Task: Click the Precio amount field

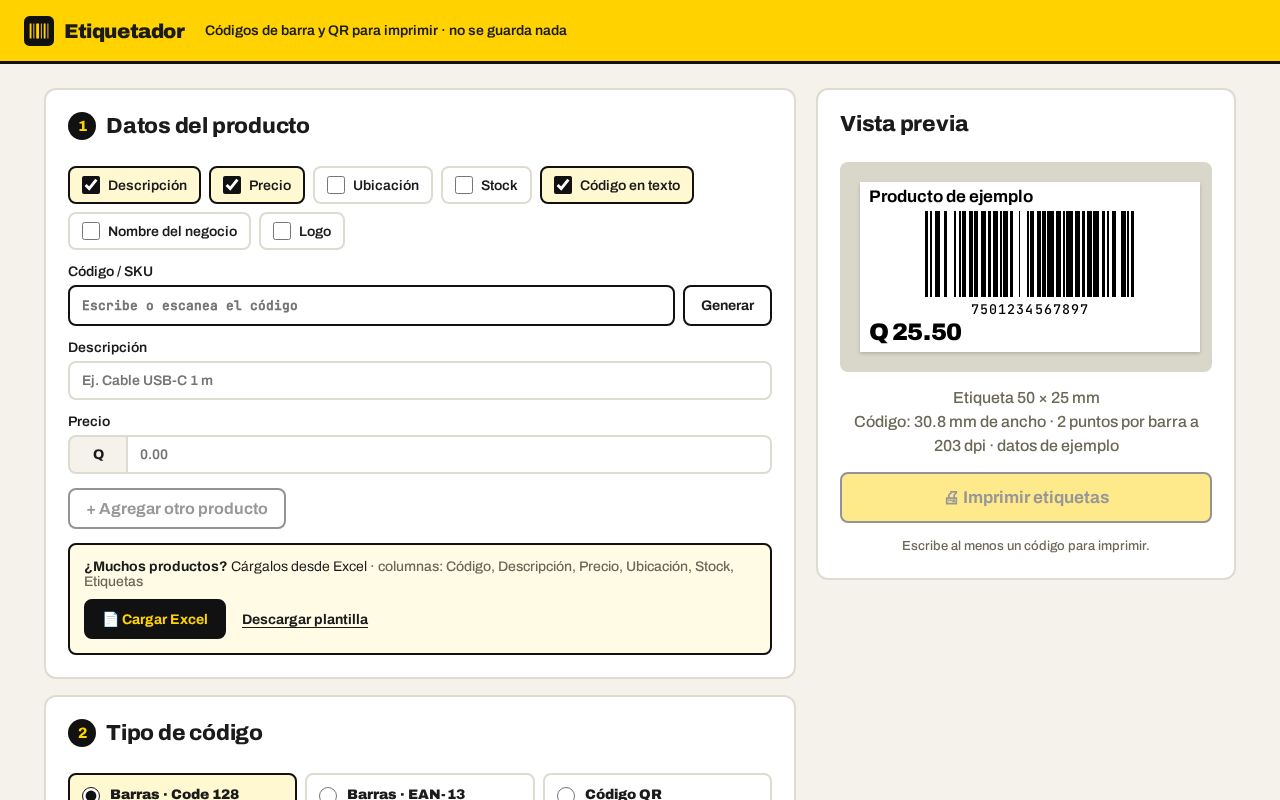Action: (449, 454)
